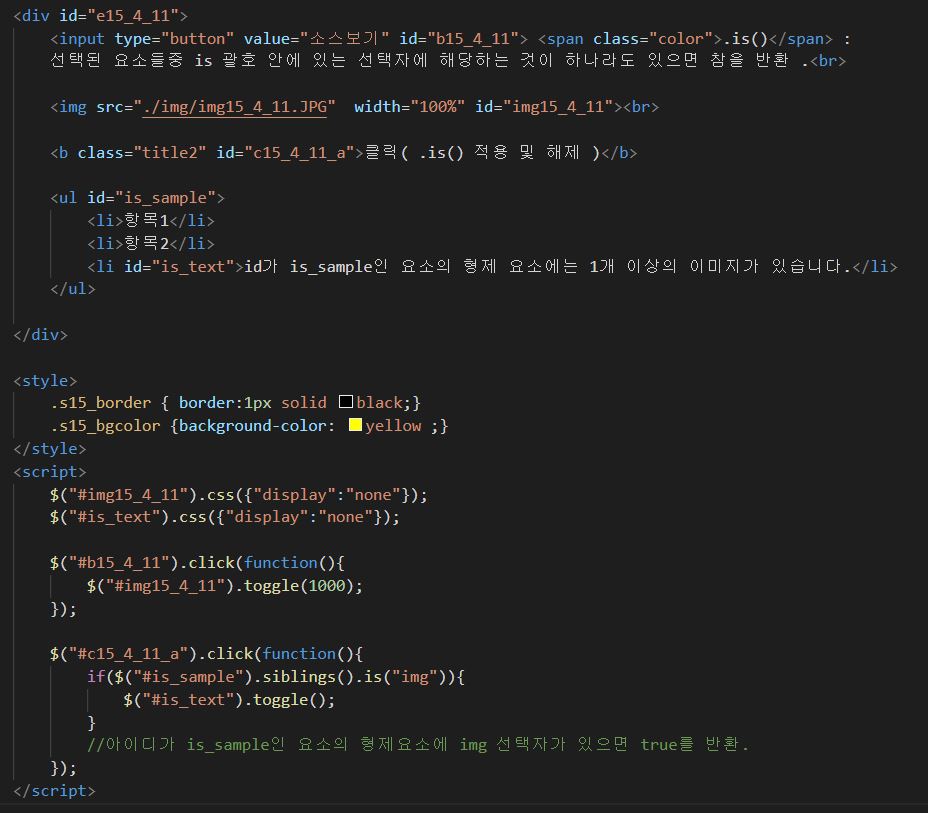Viewport: 928px width, 813px height.
Task: Open the underlined ./img/img15_4_11.JPG path
Action: click(x=234, y=107)
